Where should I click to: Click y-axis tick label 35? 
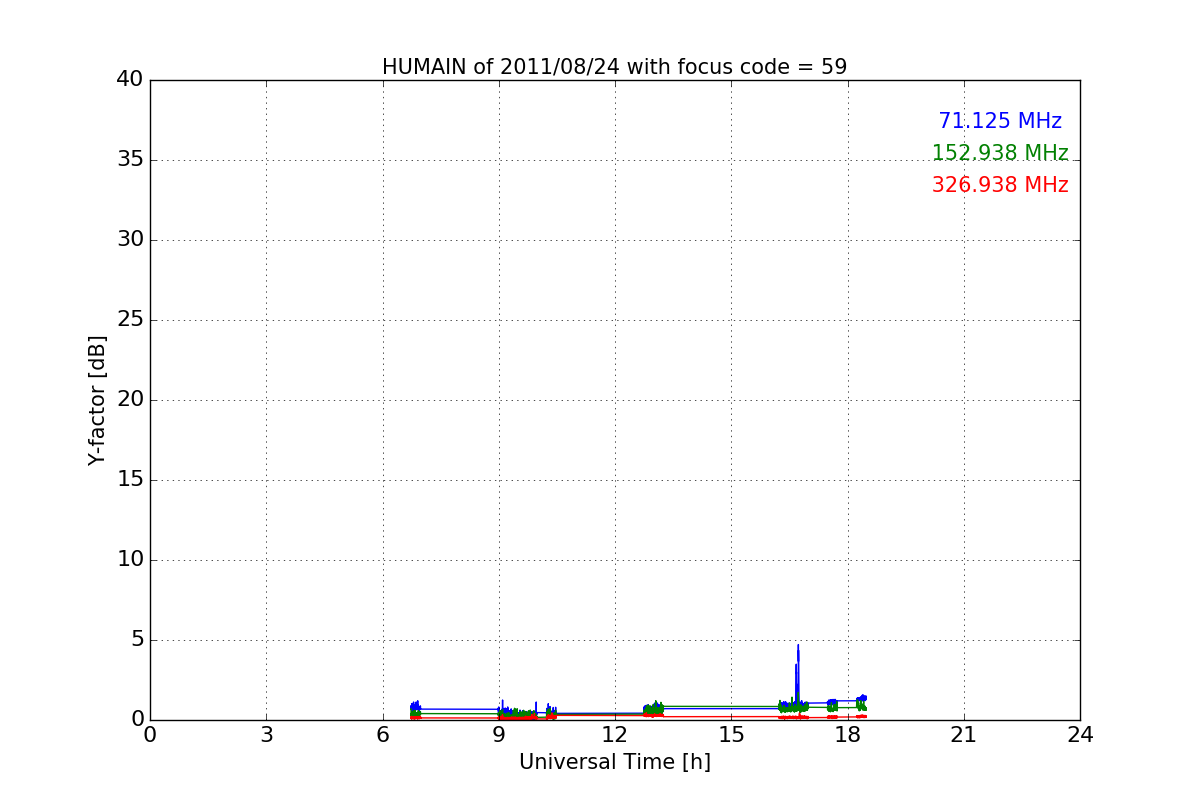pyautogui.click(x=130, y=159)
